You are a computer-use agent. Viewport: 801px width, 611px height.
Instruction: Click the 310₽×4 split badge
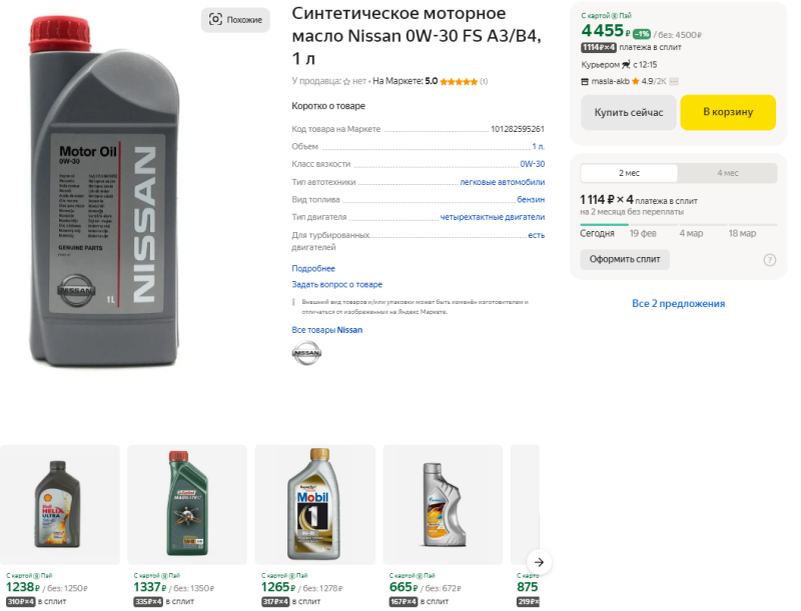pyautogui.click(x=20, y=602)
